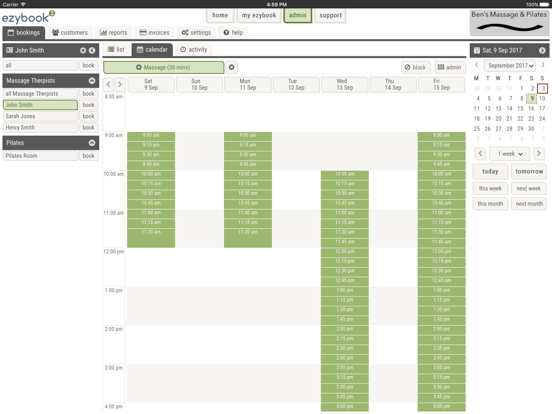
Task: Select day 3 in mini calendar
Action: [542, 88]
